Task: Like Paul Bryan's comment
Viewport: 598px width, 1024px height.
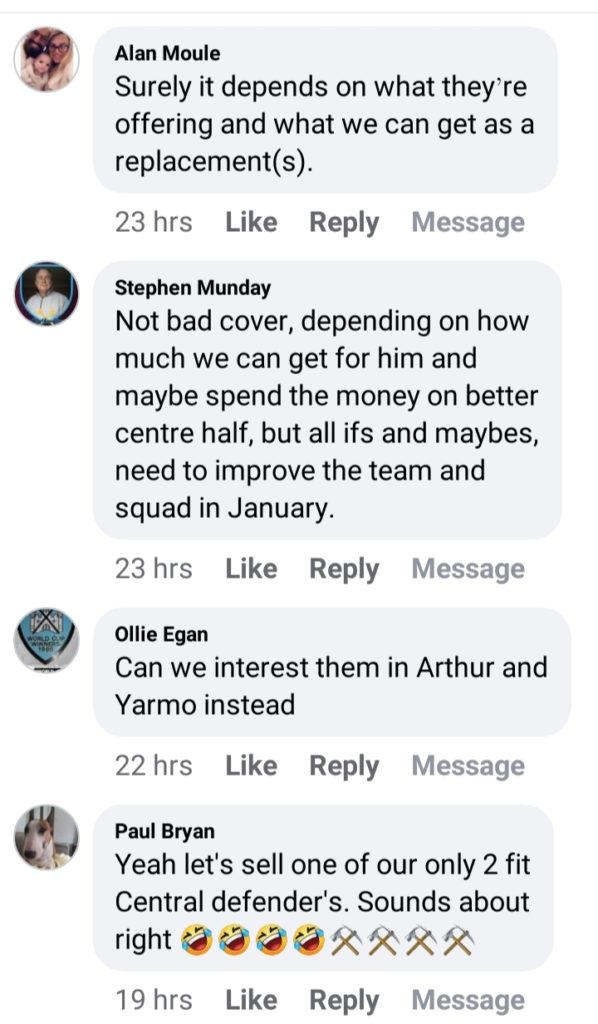Action: point(251,1000)
